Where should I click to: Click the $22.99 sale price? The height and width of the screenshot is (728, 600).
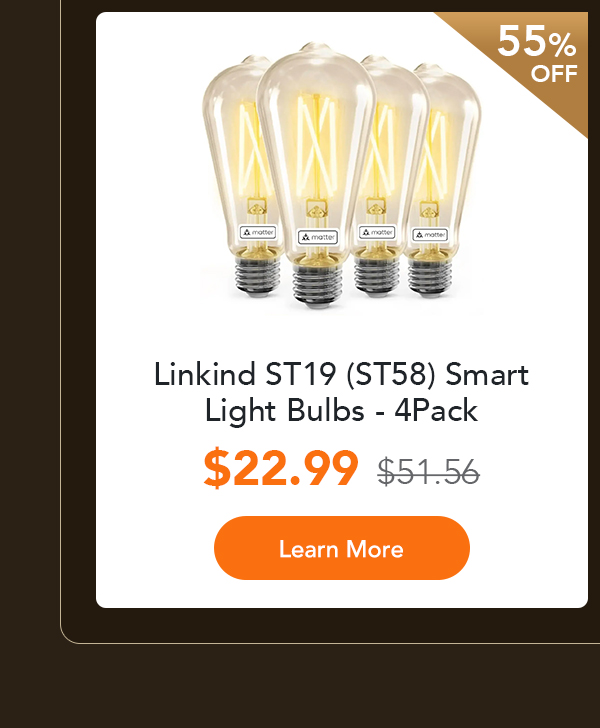click(281, 468)
